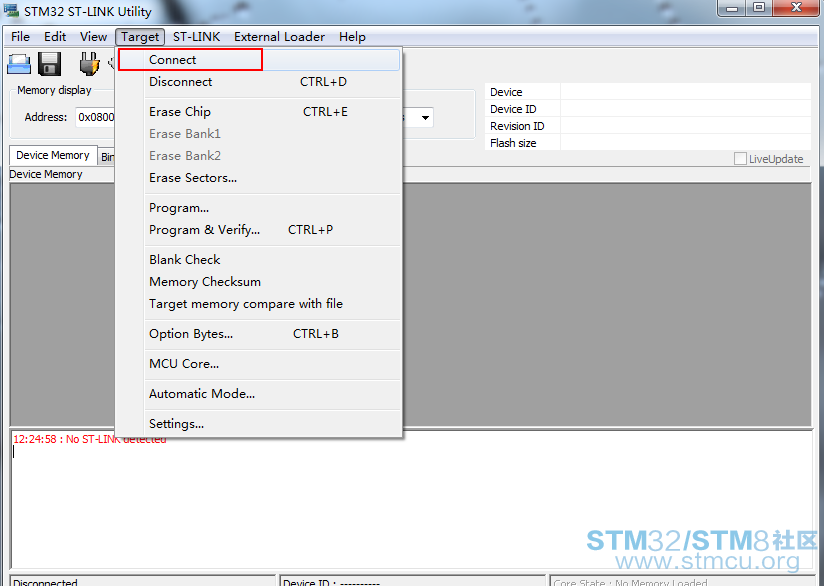Select Memory Checksum menu entry
Image resolution: width=824 pixels, height=586 pixels.
(259, 282)
